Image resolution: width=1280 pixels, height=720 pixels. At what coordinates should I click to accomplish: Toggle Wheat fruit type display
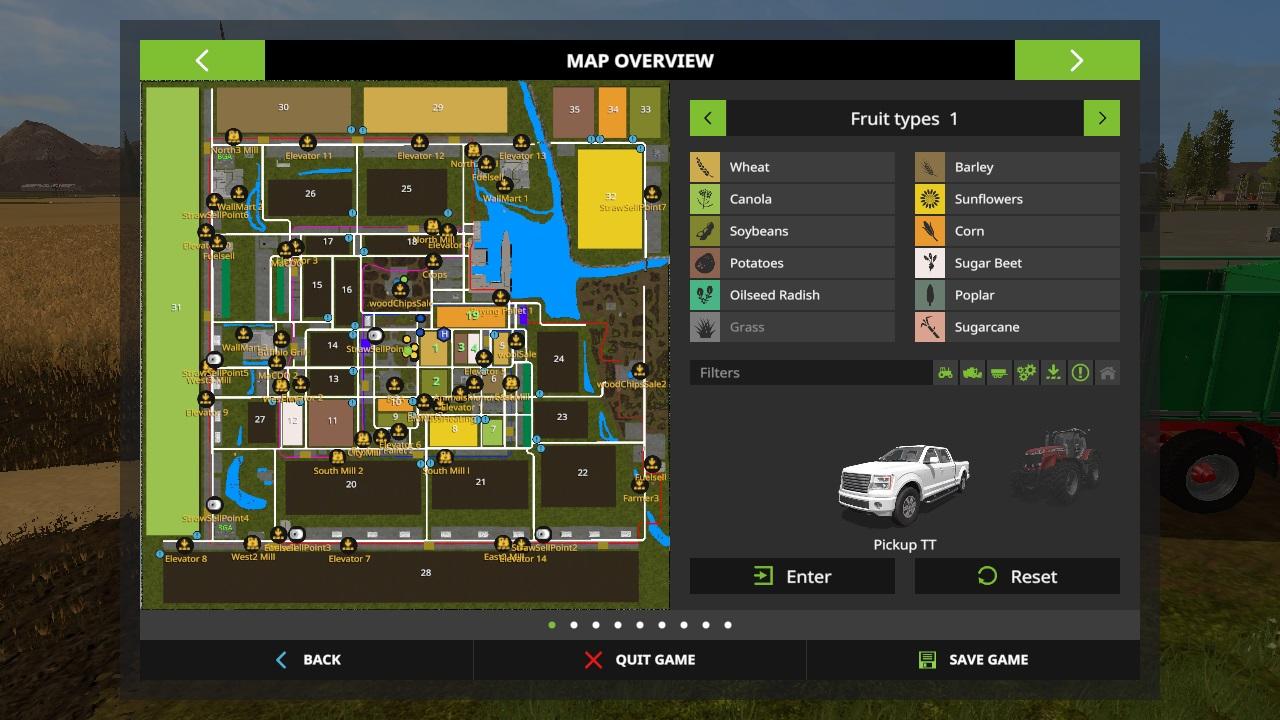click(x=792, y=167)
